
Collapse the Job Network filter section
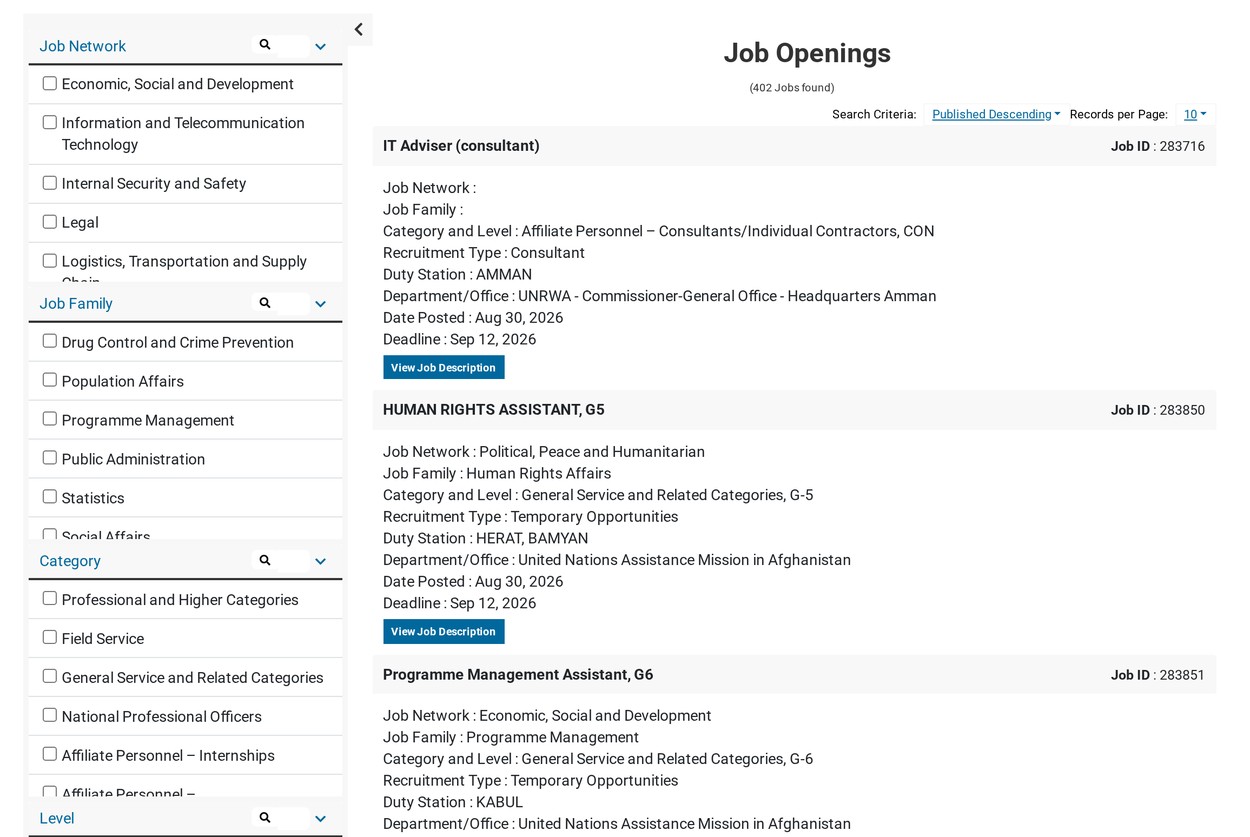point(320,47)
